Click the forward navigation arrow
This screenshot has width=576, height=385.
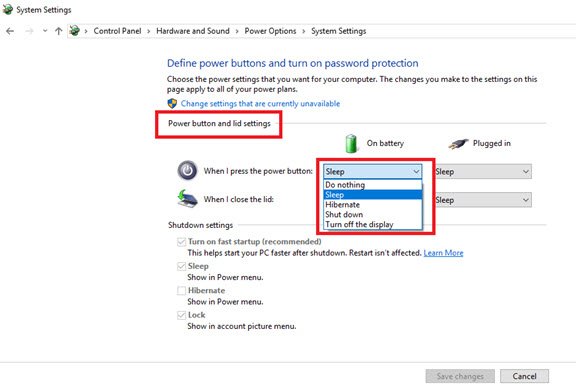tap(29, 31)
